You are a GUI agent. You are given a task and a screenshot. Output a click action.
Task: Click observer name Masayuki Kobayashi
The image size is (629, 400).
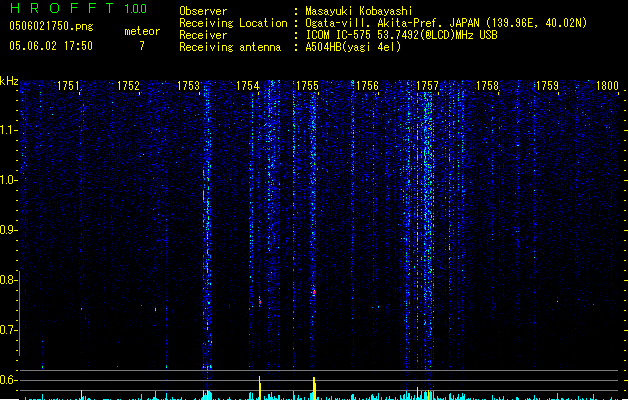click(359, 11)
